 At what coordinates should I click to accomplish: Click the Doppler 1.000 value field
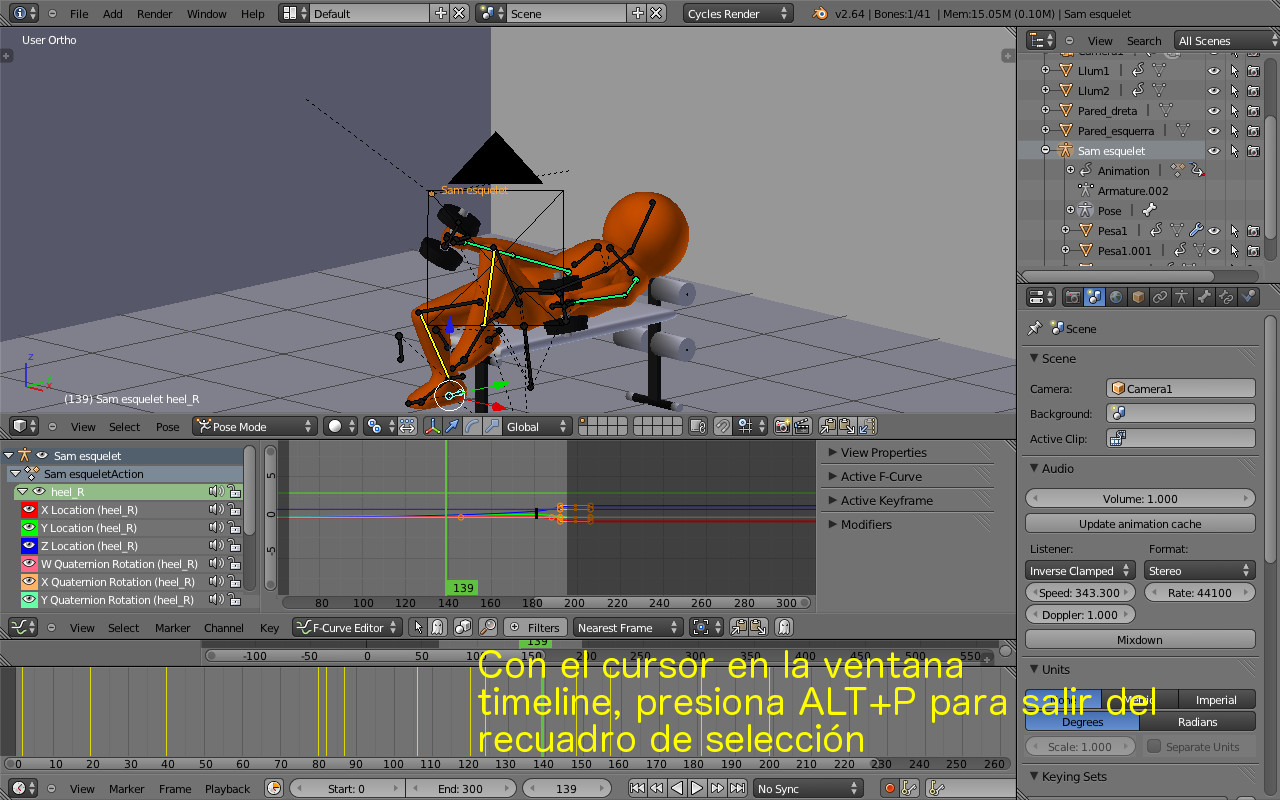[x=1080, y=614]
